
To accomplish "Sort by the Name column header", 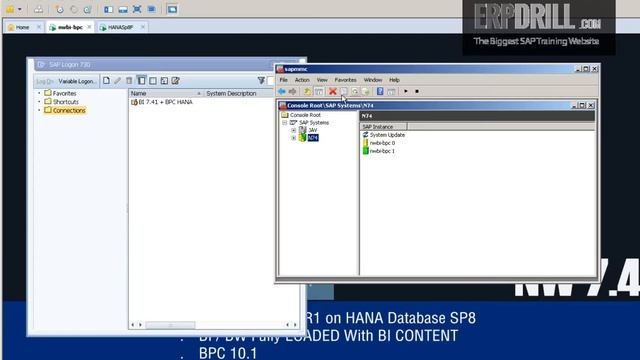I will pos(166,93).
